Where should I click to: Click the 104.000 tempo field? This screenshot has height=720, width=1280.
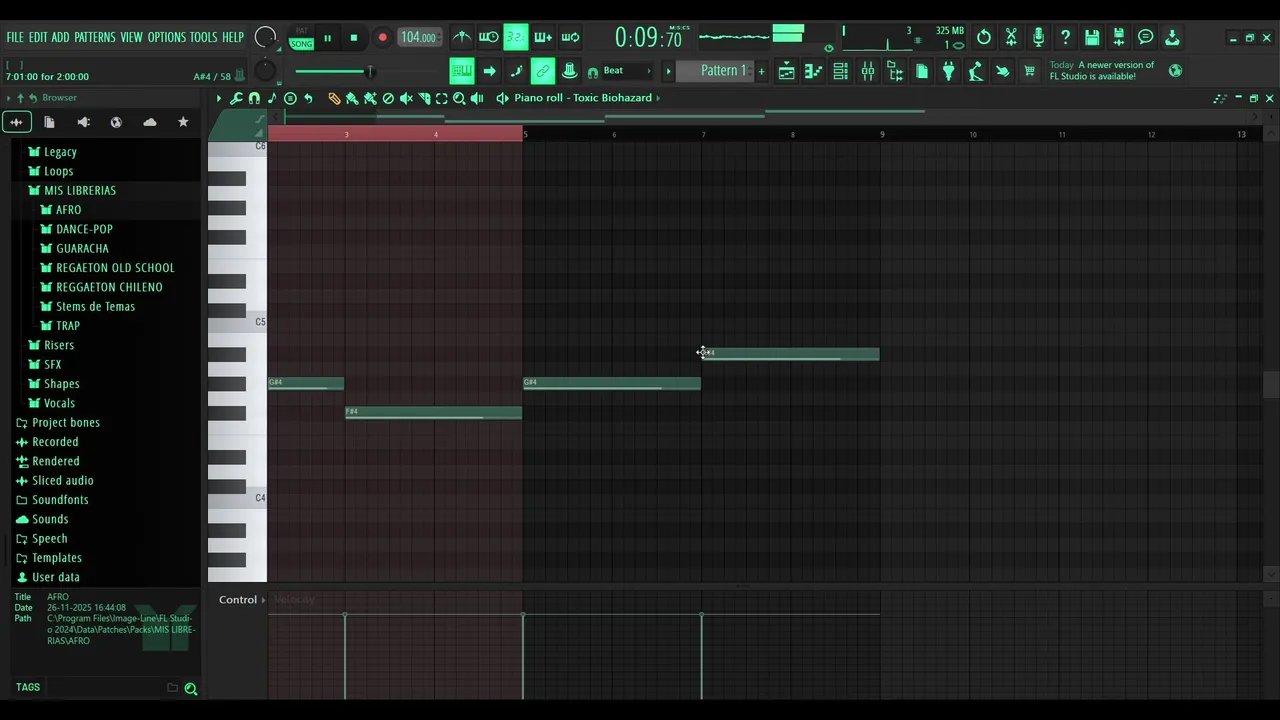[418, 38]
